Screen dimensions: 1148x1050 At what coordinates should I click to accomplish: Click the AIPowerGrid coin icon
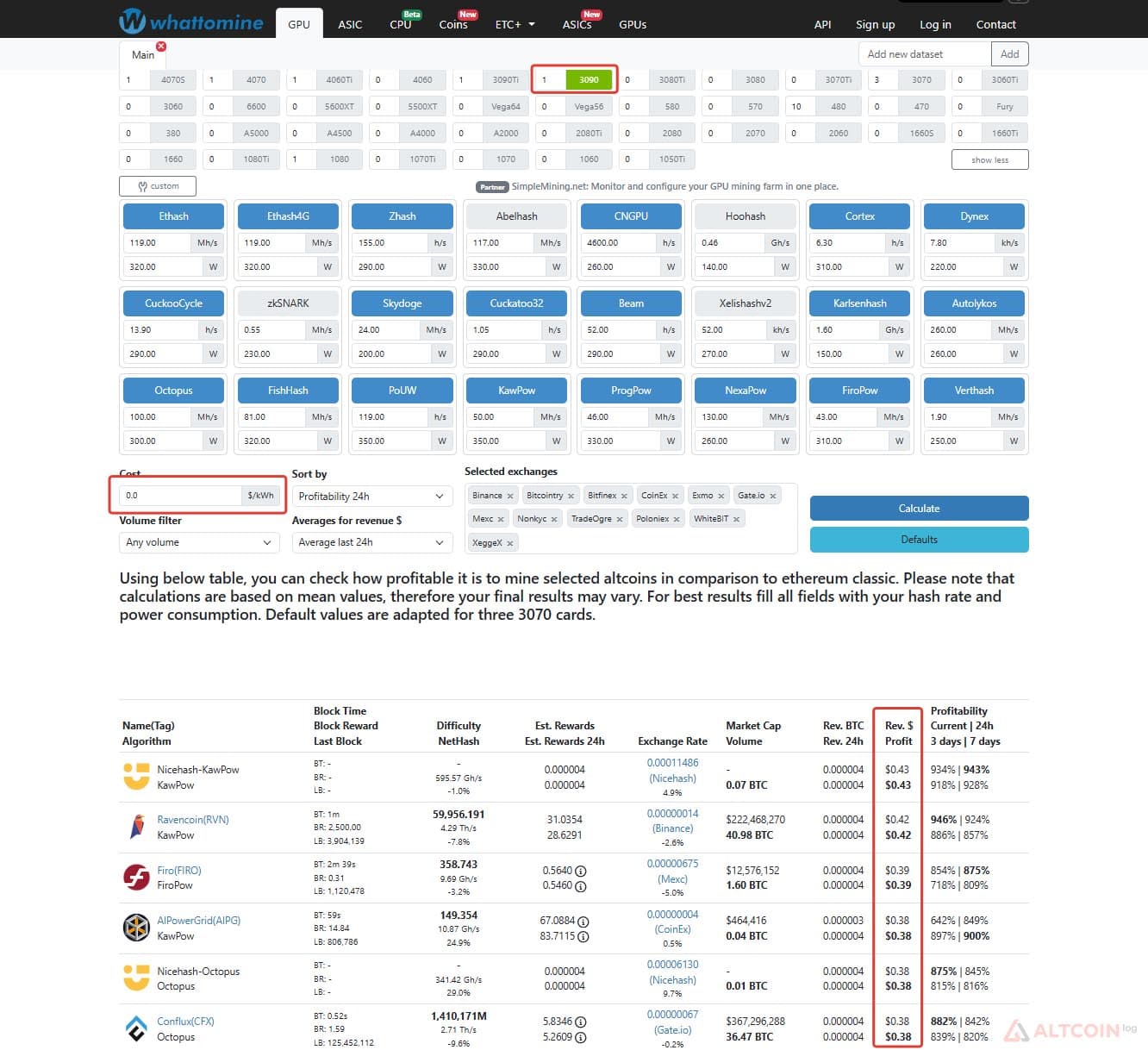[136, 928]
